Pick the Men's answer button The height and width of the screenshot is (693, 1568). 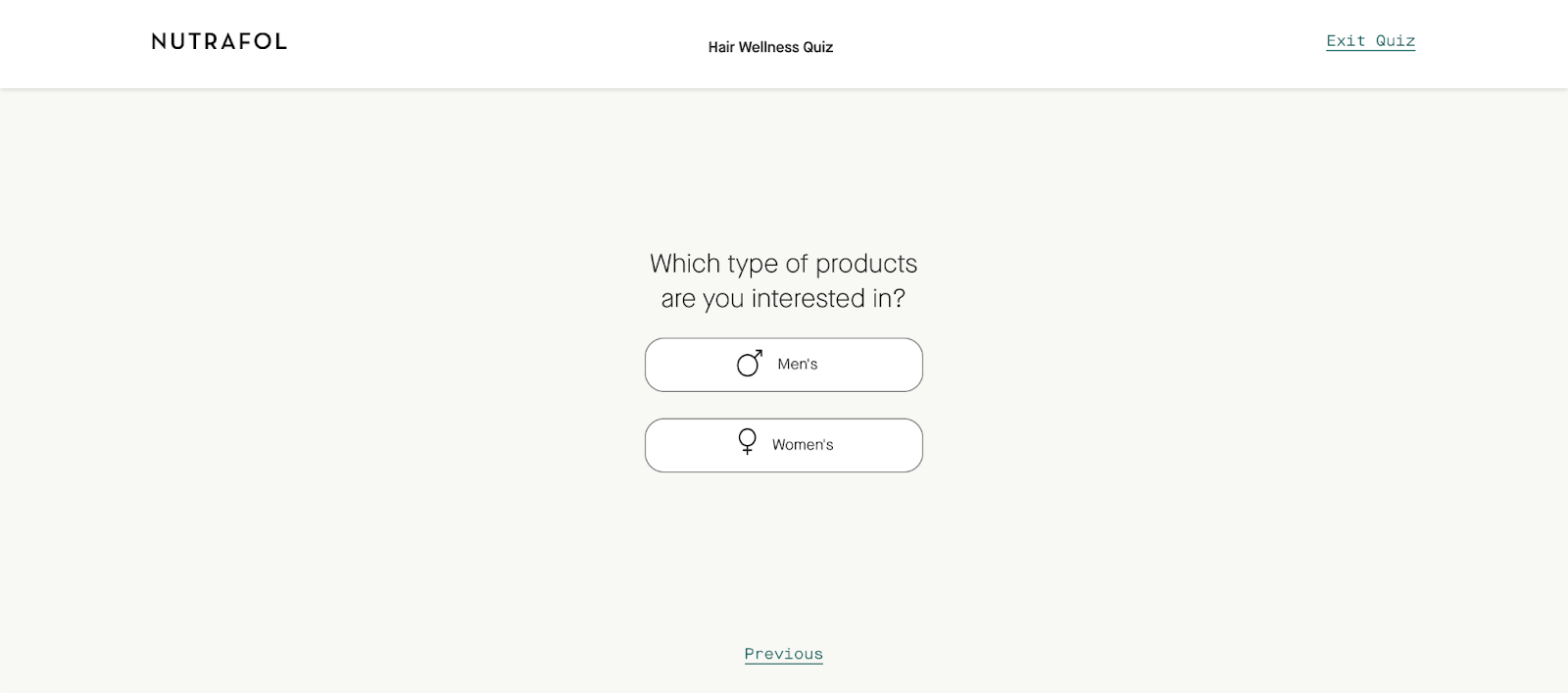click(x=784, y=365)
